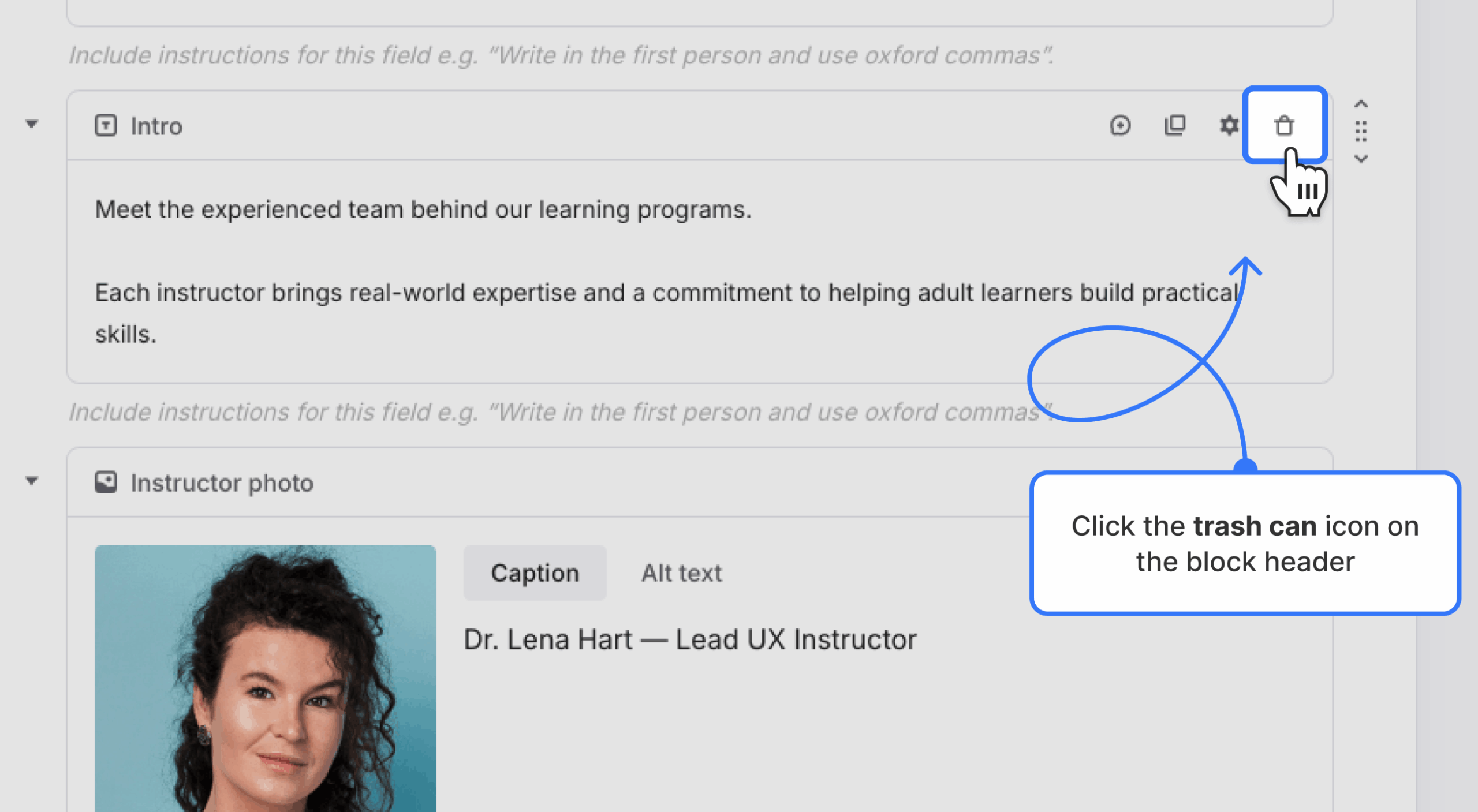The width and height of the screenshot is (1478, 812).
Task: Move the Intro block down with chevron
Action: [x=1361, y=159]
